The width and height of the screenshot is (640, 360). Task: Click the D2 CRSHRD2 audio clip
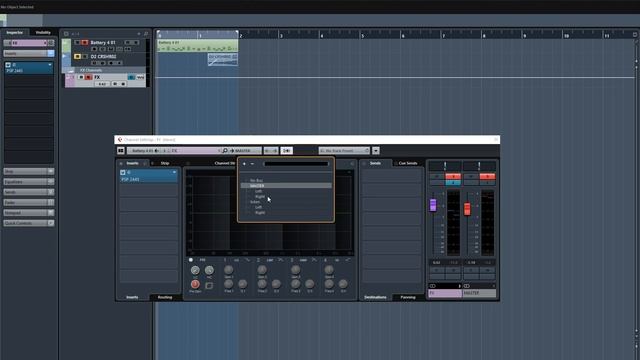pyautogui.click(x=223, y=59)
